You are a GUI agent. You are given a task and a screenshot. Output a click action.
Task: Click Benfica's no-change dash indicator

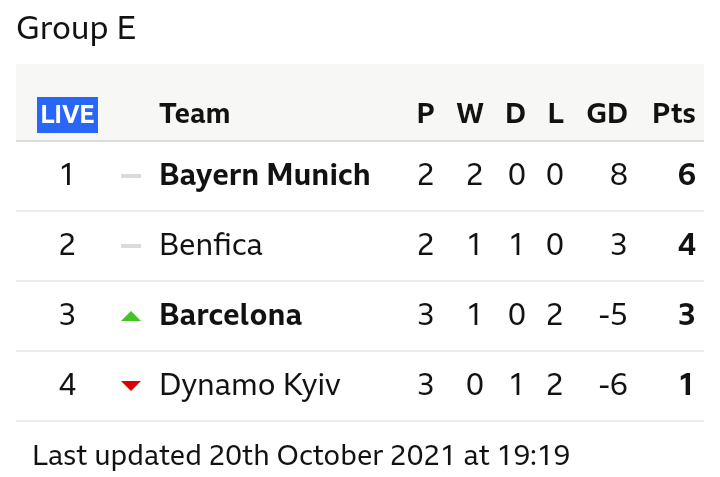(131, 246)
